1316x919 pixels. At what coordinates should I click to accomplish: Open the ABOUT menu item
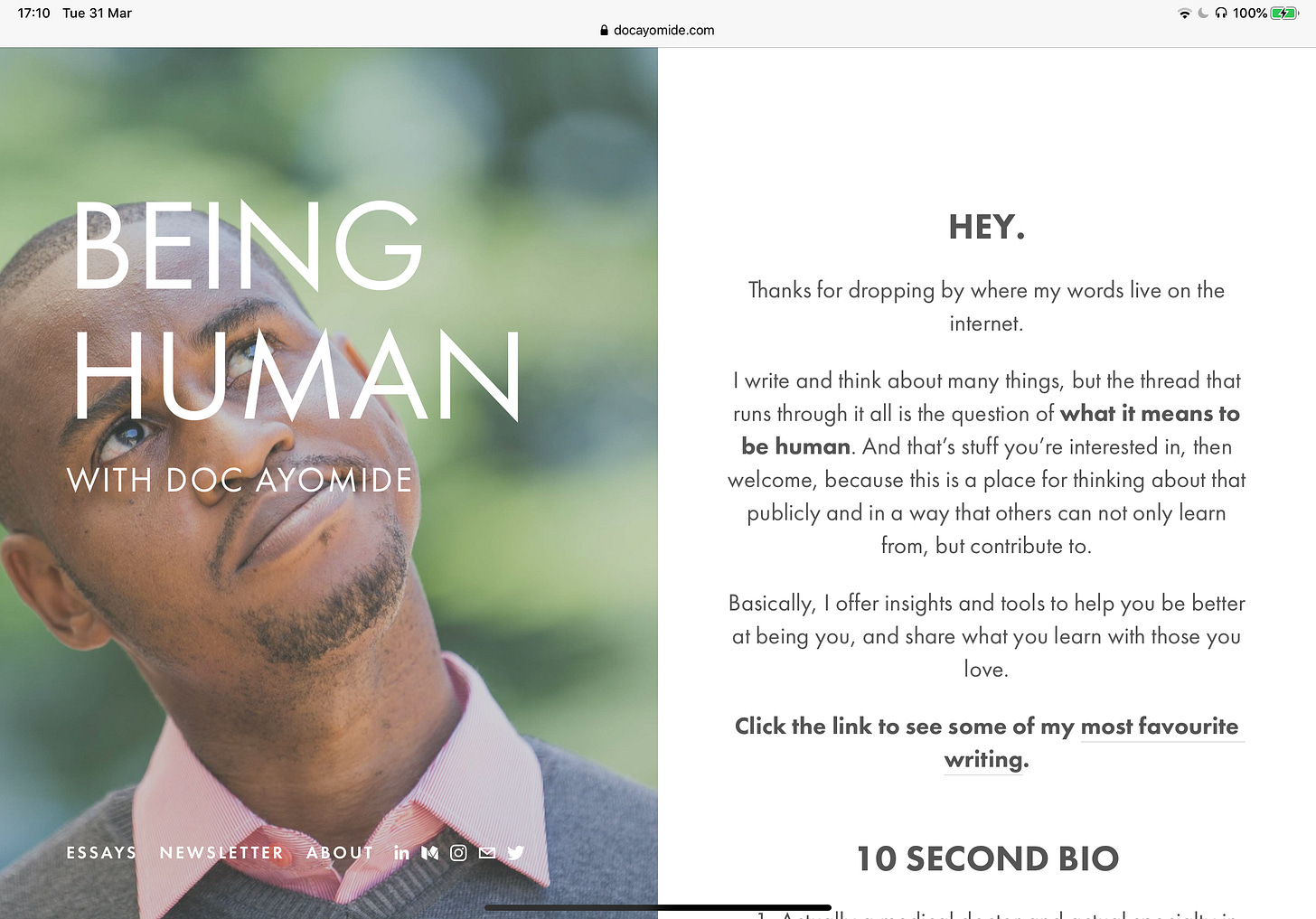tap(340, 853)
